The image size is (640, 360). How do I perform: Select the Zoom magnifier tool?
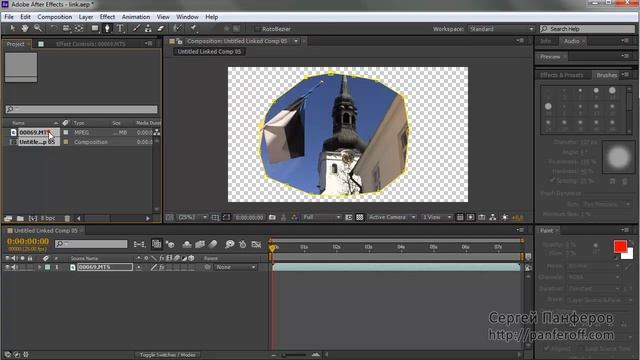point(38,28)
